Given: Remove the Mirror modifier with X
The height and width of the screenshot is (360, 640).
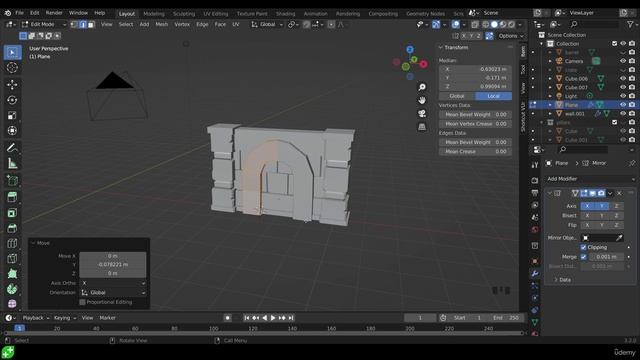Looking at the screenshot, I should (619, 193).
